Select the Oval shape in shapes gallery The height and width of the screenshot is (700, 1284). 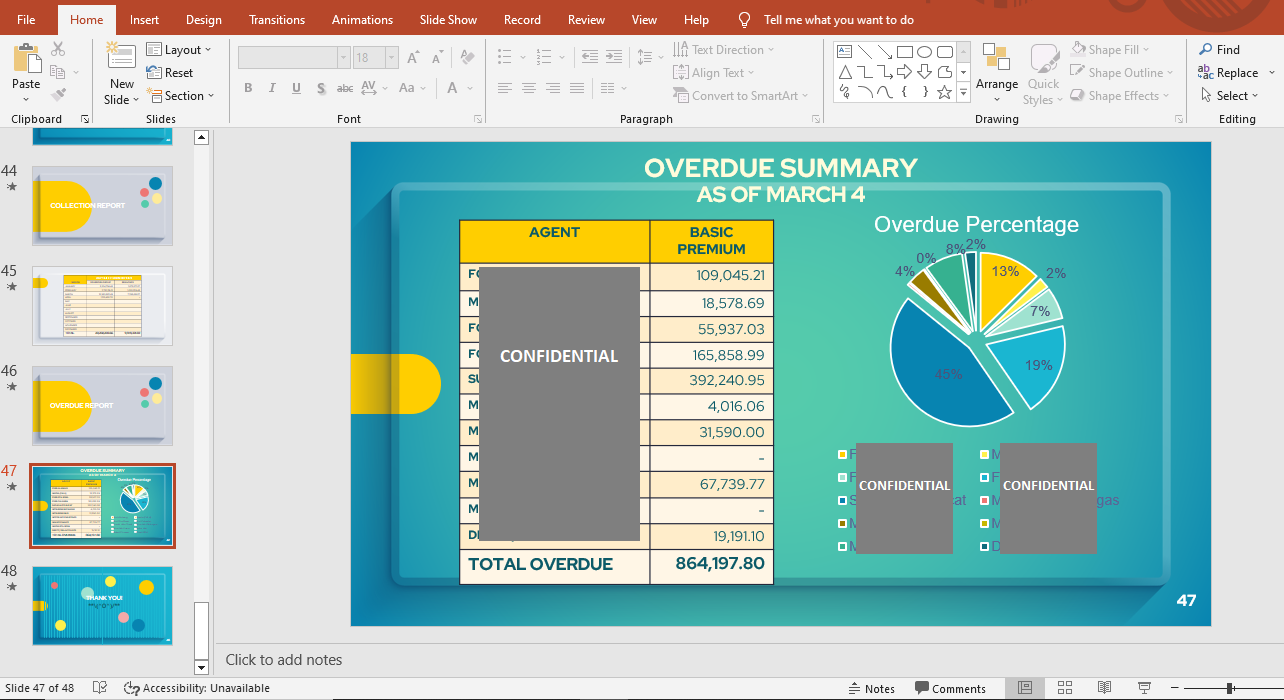click(925, 51)
